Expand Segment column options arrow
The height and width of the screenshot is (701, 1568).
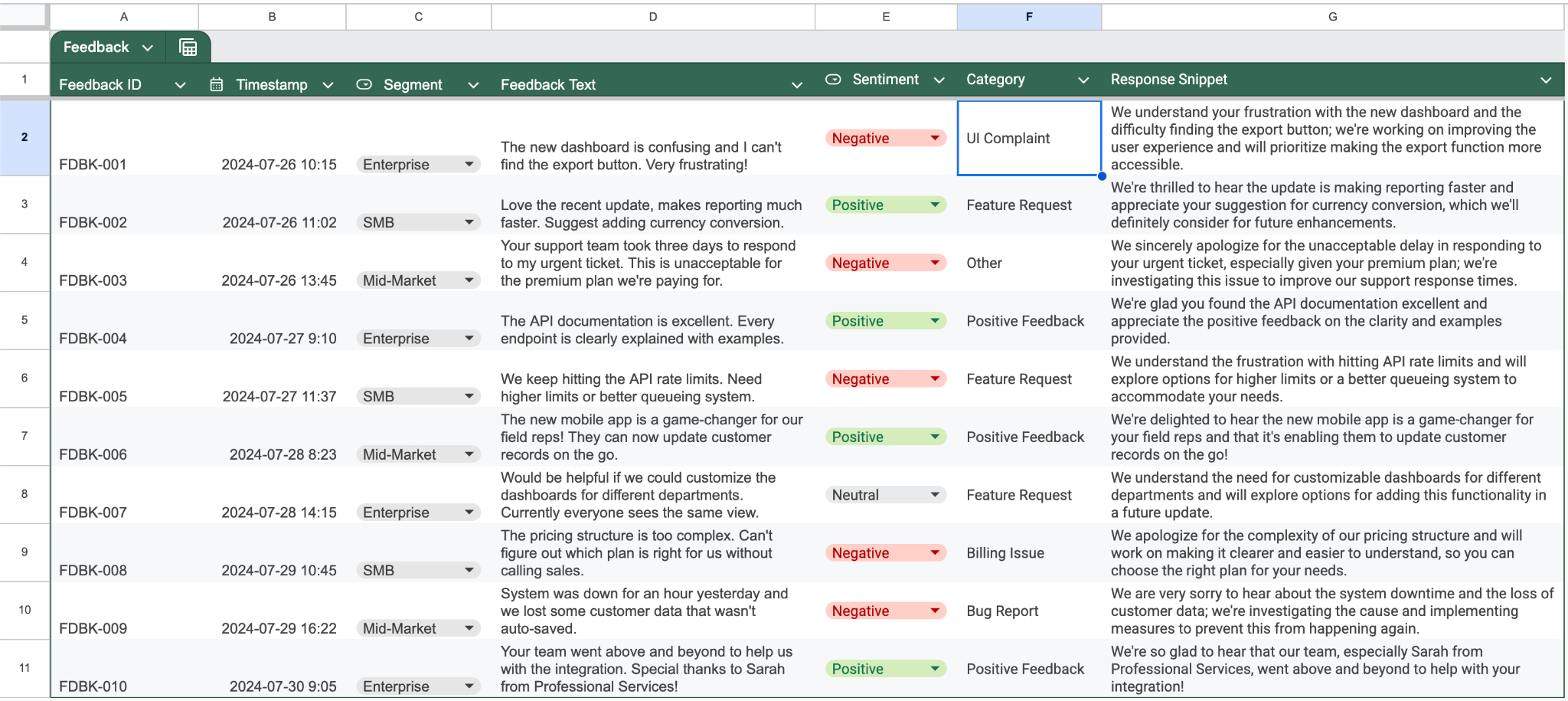[473, 85]
